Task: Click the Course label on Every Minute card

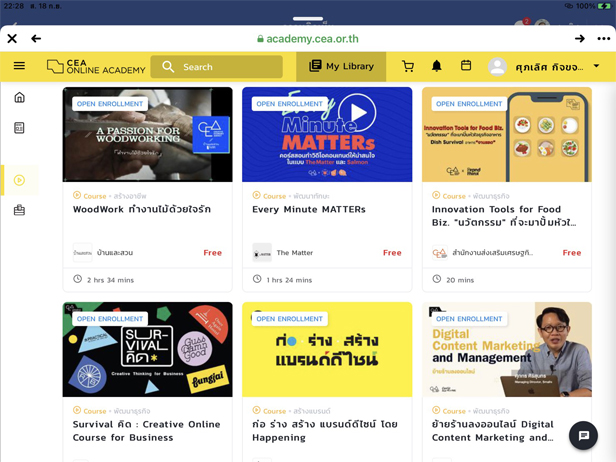Action: [274, 196]
